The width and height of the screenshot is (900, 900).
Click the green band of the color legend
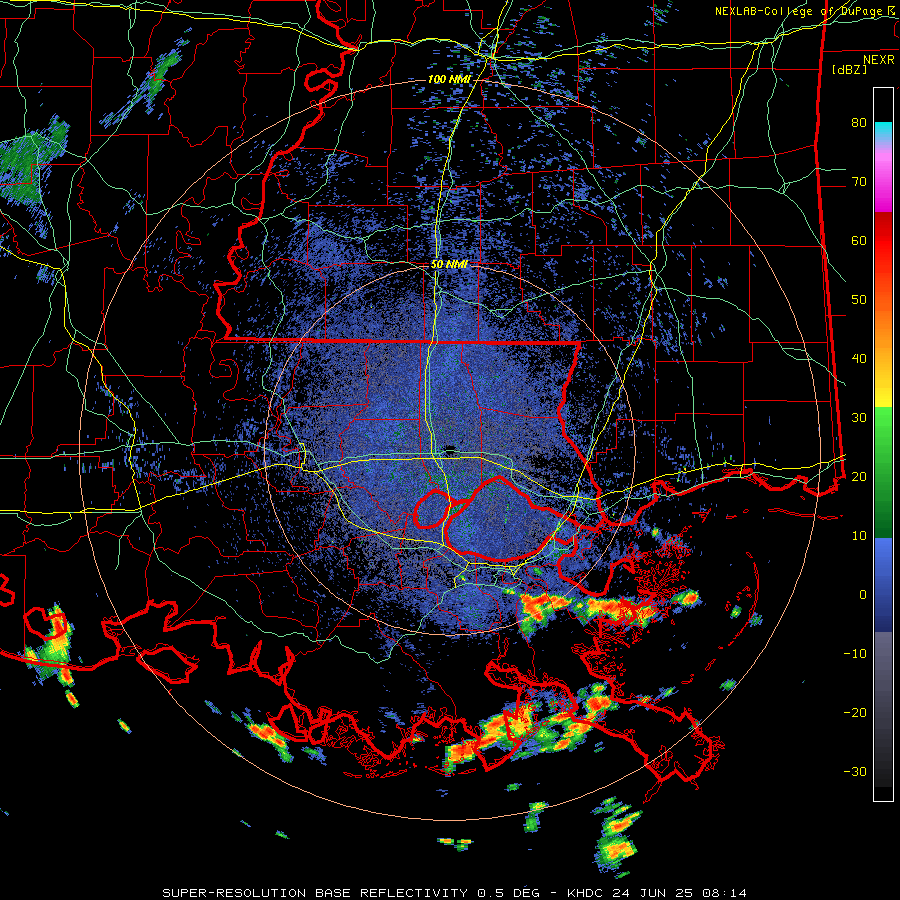point(883,474)
